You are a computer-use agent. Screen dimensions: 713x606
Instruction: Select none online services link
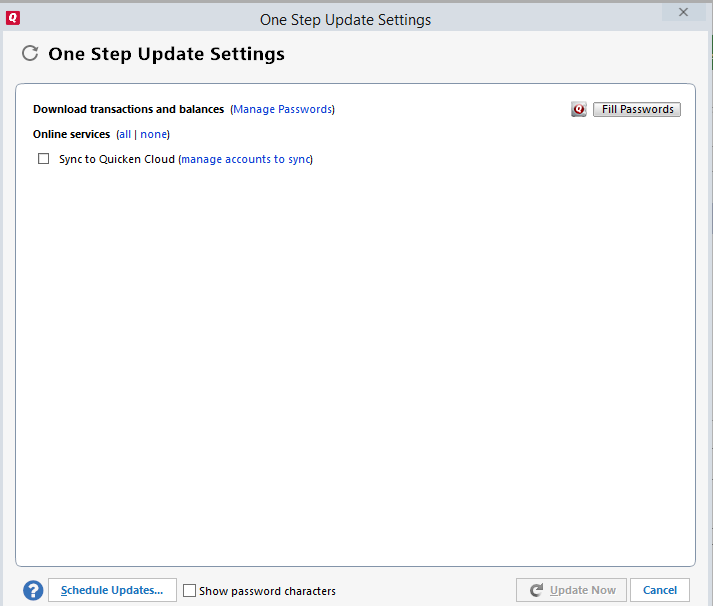click(x=154, y=134)
